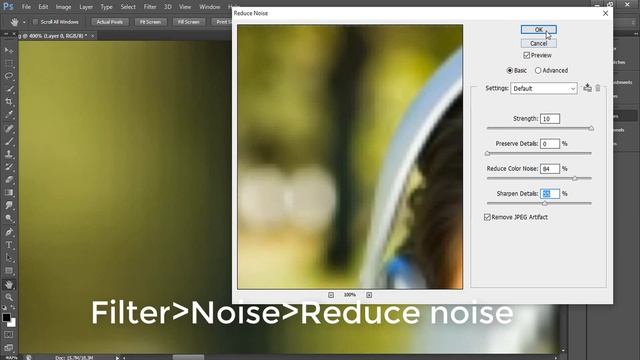The height and width of the screenshot is (360, 640).
Task: Open the Hand tool preset picker
Action: click(24, 22)
